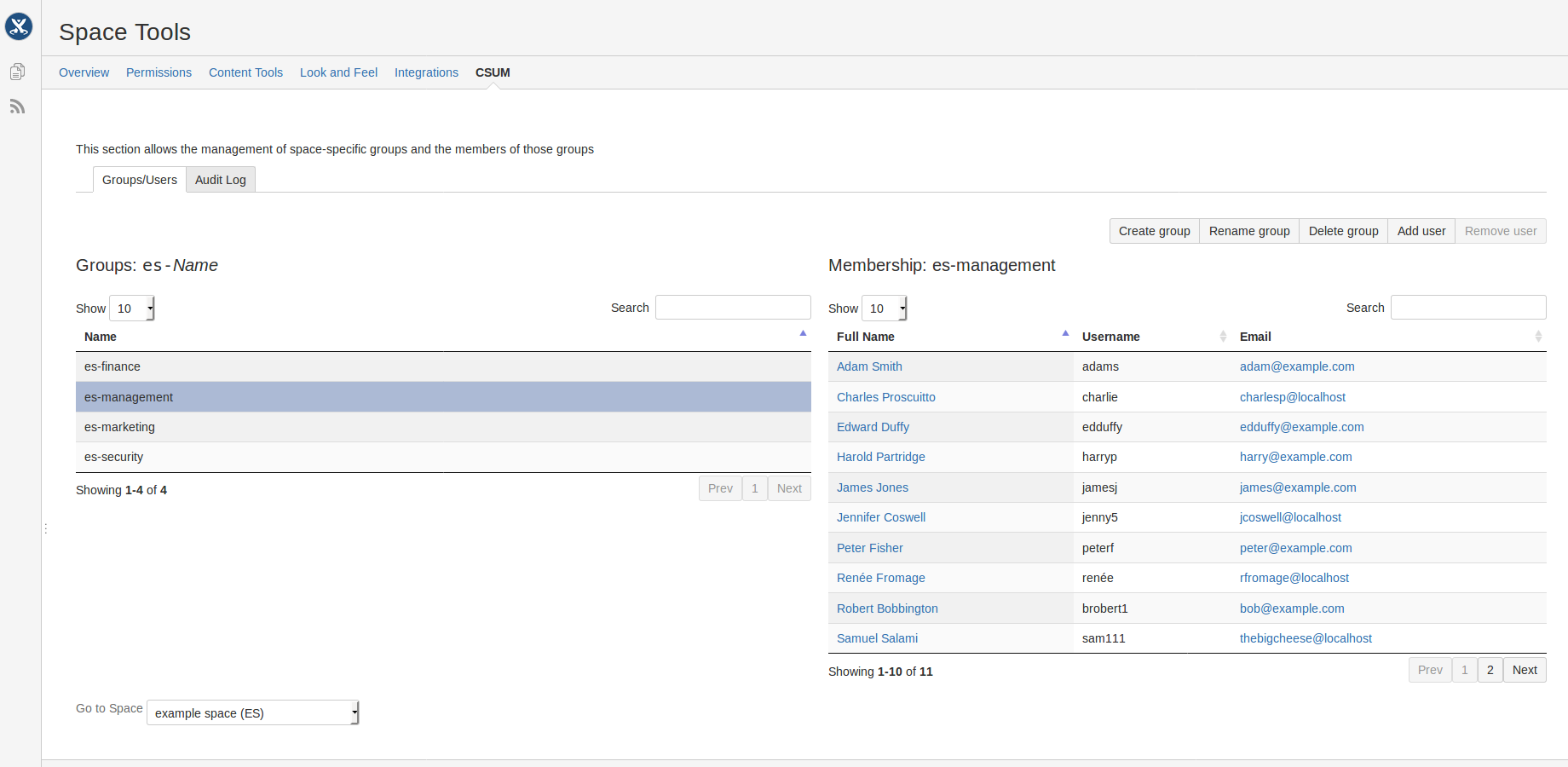This screenshot has width=1568, height=767.
Task: Click the Create group button
Action: point(1154,231)
